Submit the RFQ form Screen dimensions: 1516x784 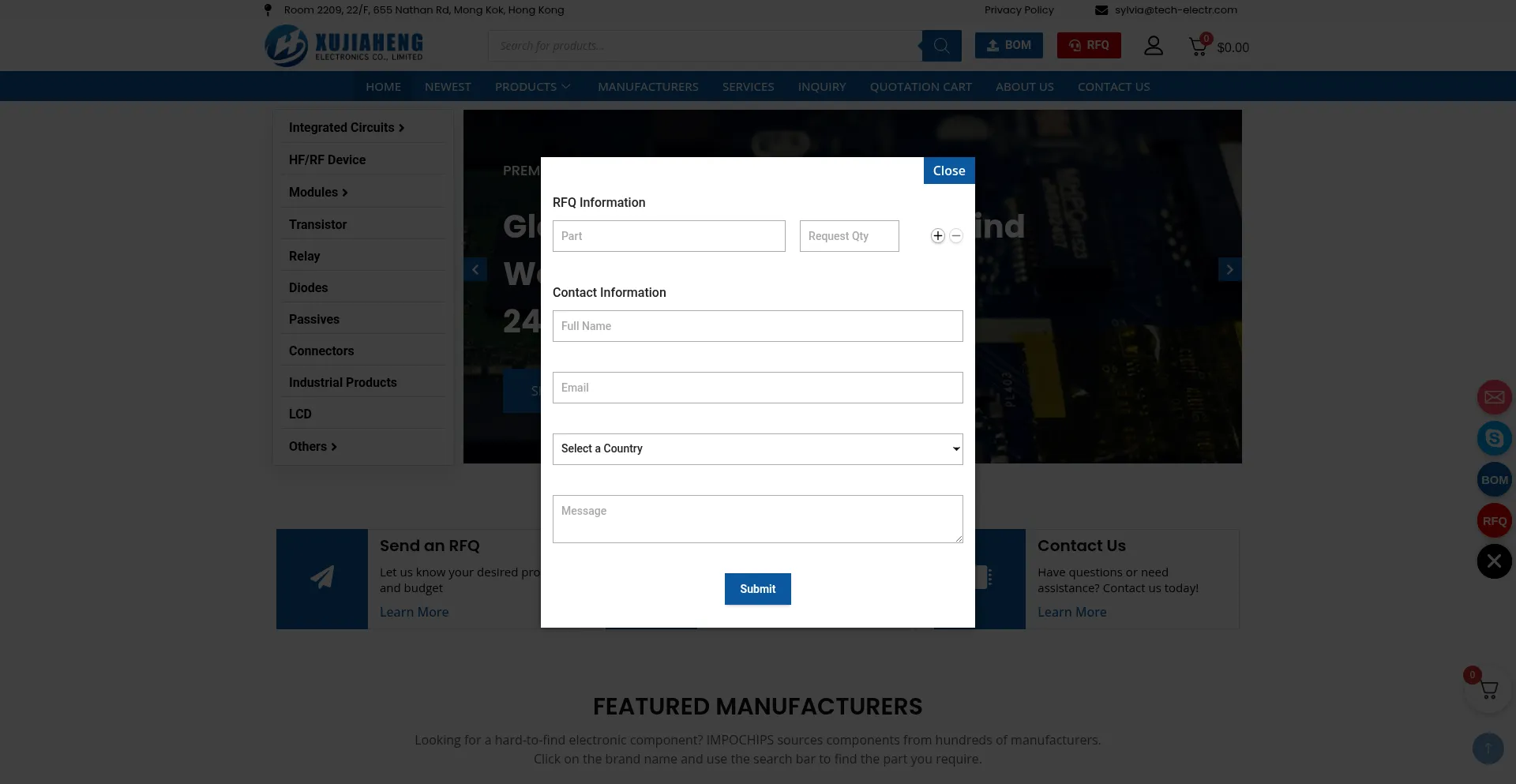click(x=757, y=589)
